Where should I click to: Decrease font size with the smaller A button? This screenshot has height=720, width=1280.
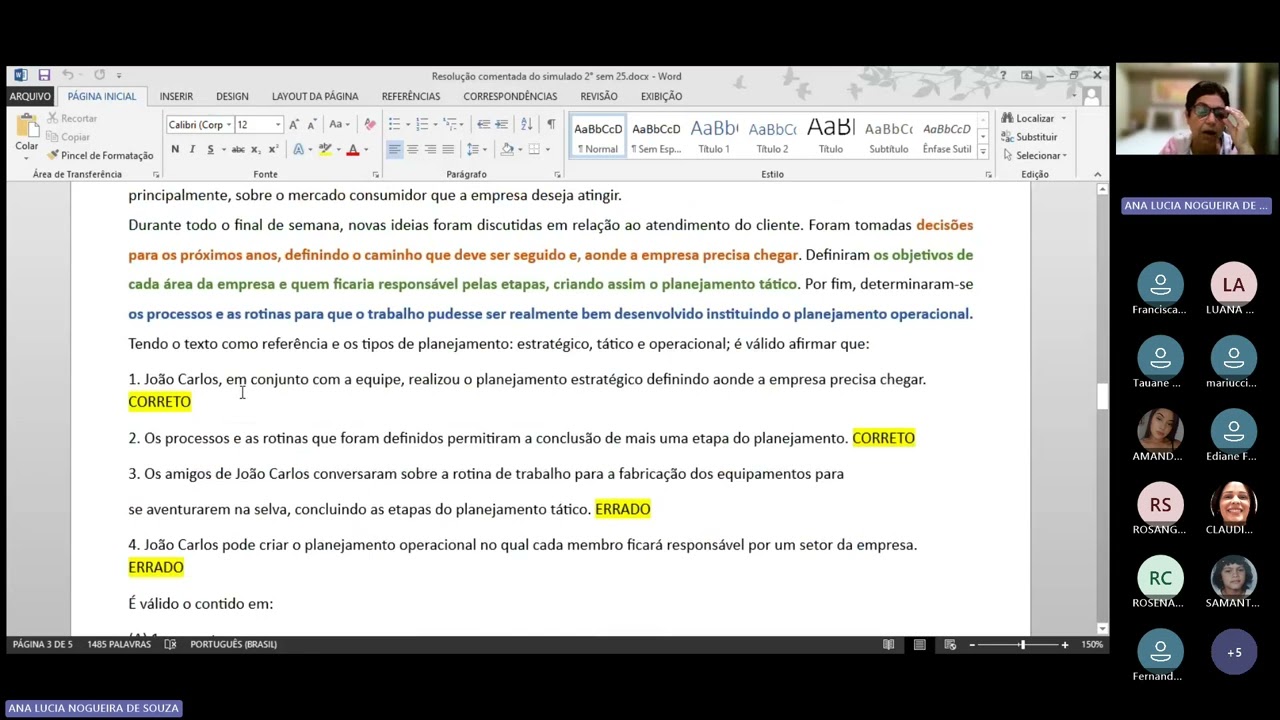312,125
